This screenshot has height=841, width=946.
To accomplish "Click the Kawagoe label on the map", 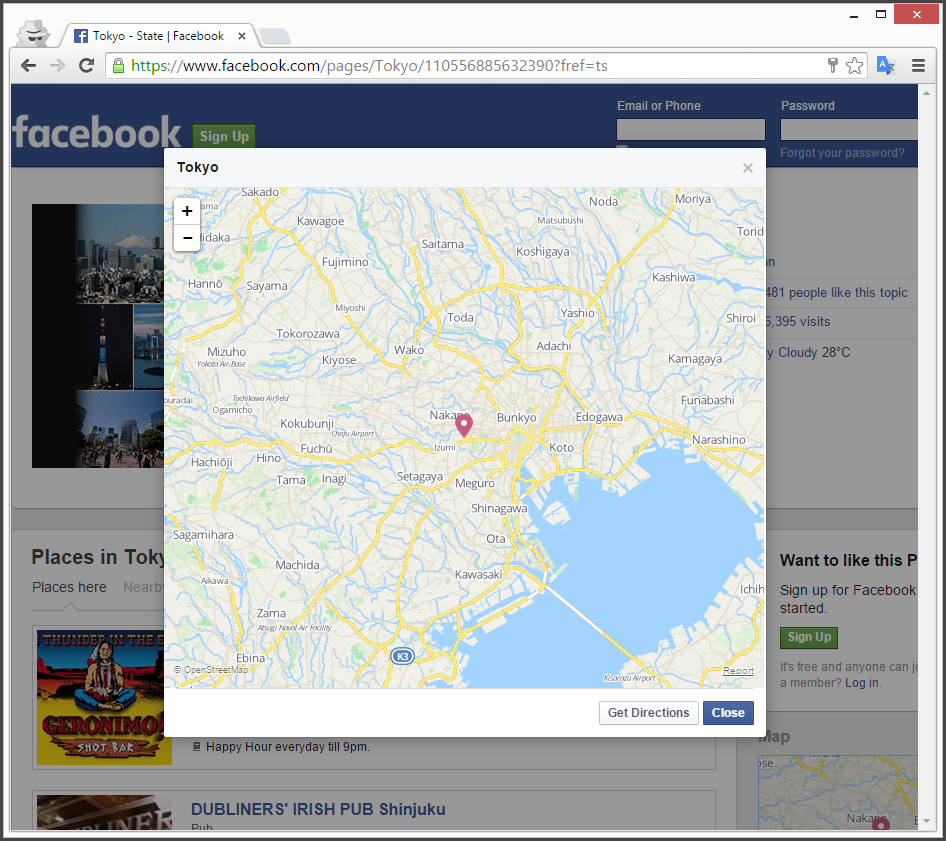I will pyautogui.click(x=320, y=221).
